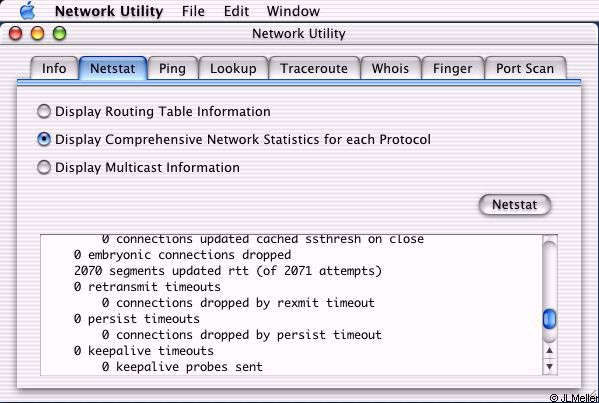
Task: Click the Netstat run button
Action: pyautogui.click(x=515, y=205)
